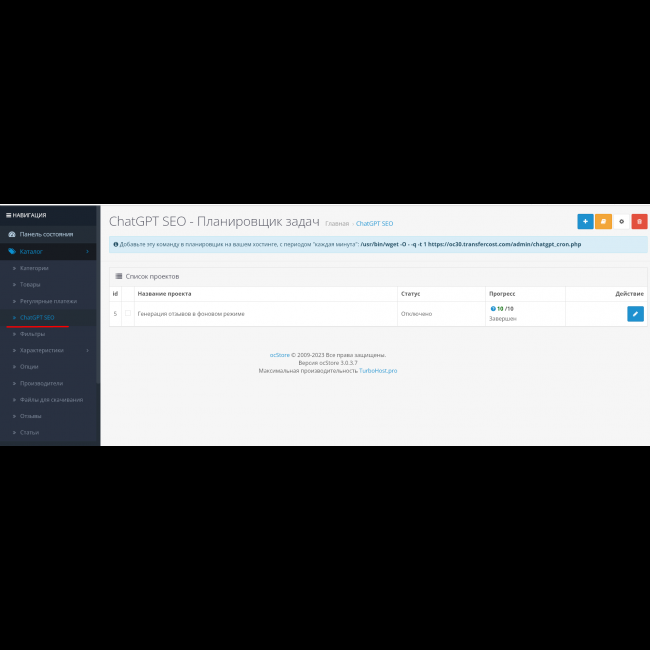Screen dimensions: 650x650
Task: Click the orange copy project button
Action: coord(603,222)
